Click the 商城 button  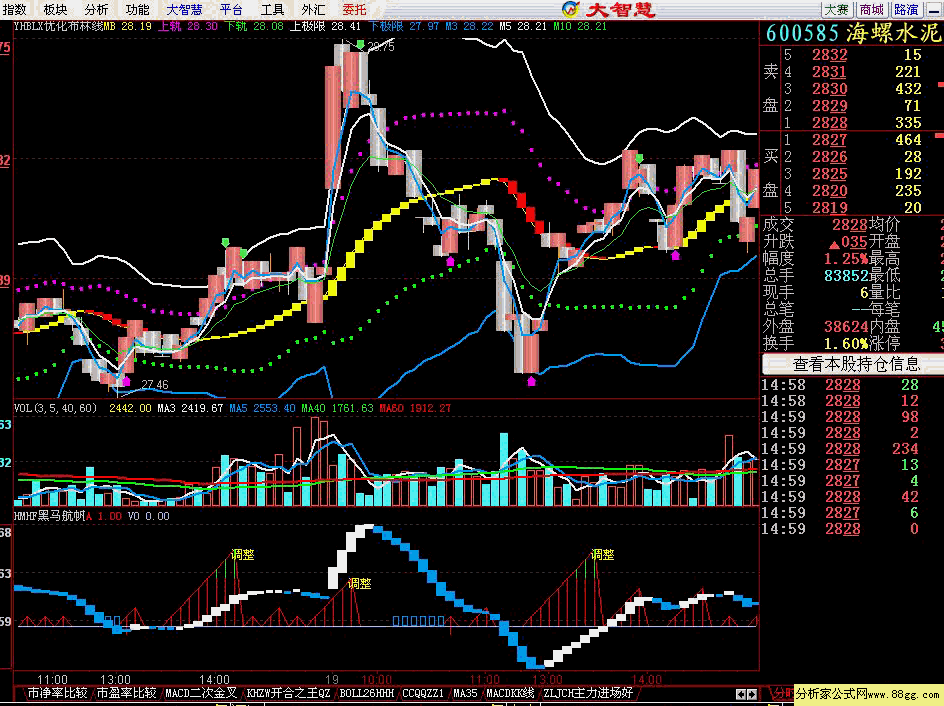coord(872,10)
